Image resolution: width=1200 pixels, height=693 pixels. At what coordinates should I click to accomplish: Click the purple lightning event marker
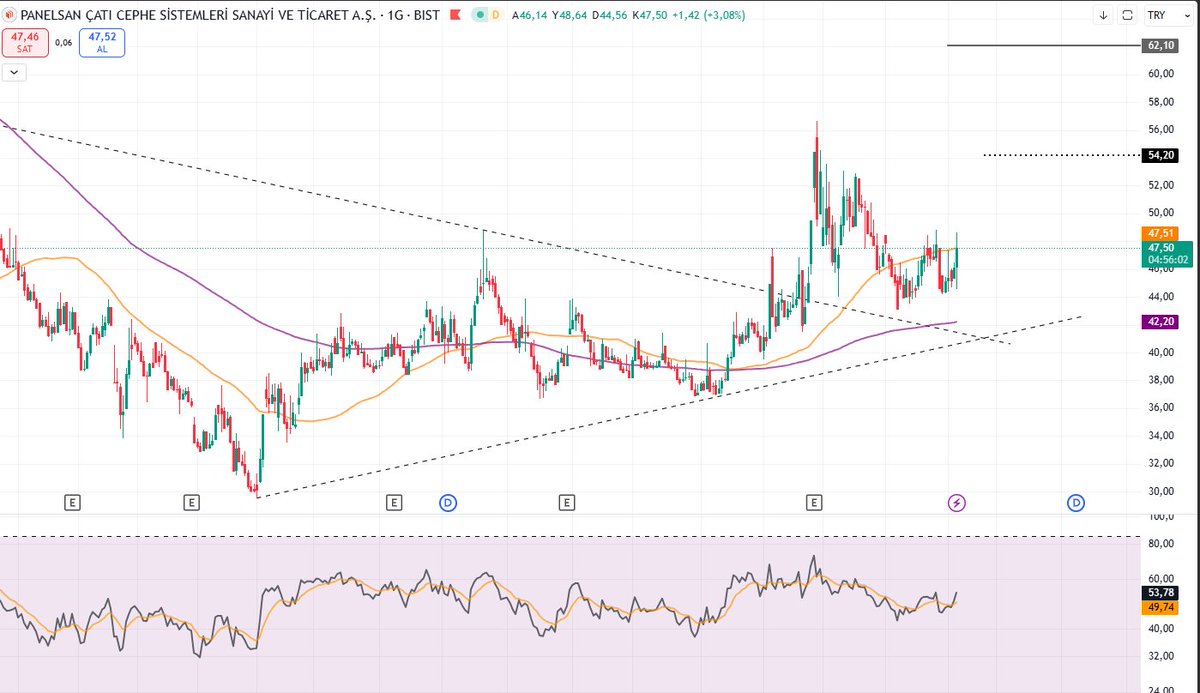pyautogui.click(x=957, y=502)
